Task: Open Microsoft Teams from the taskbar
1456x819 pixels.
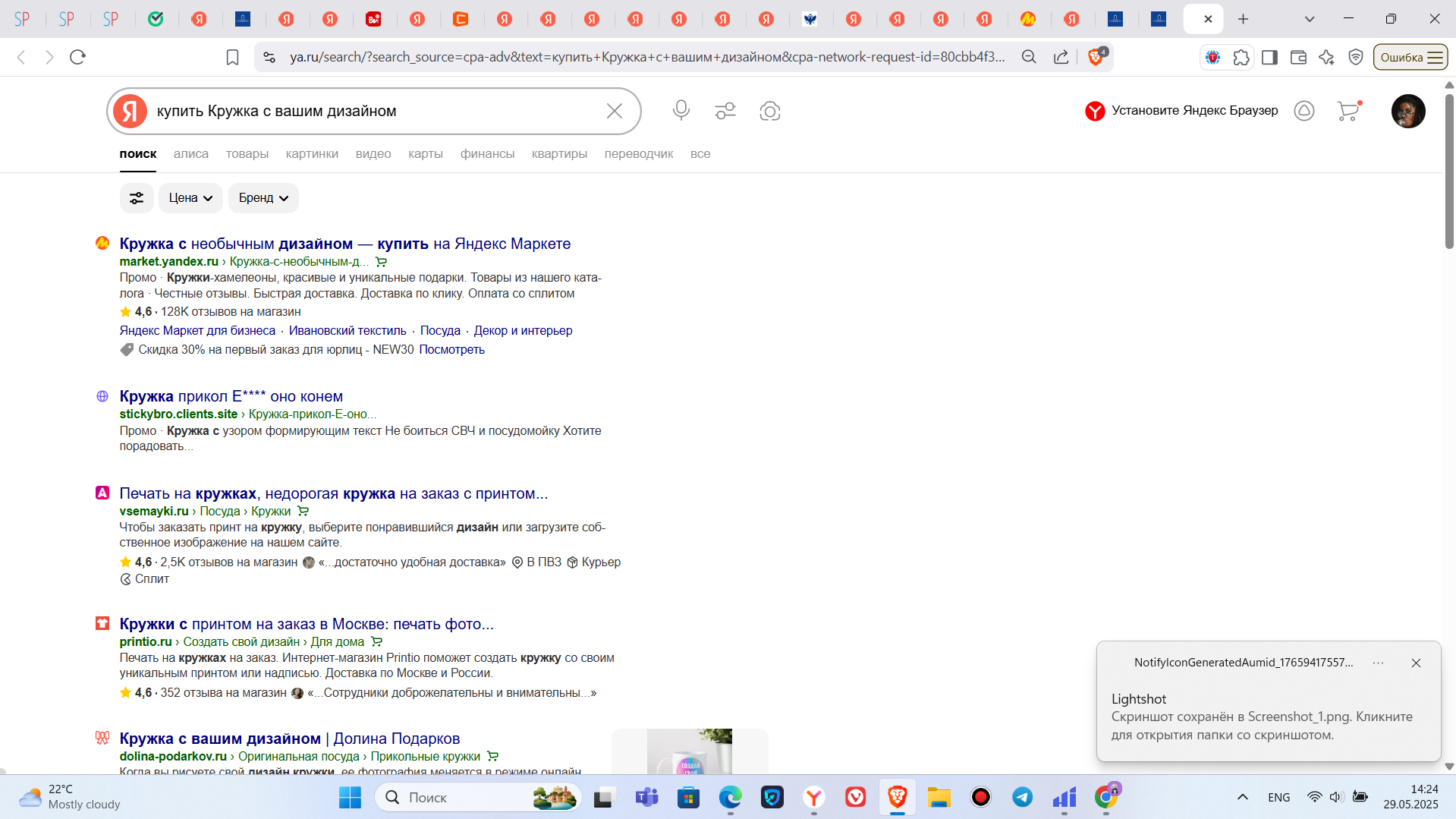Action: click(x=646, y=797)
